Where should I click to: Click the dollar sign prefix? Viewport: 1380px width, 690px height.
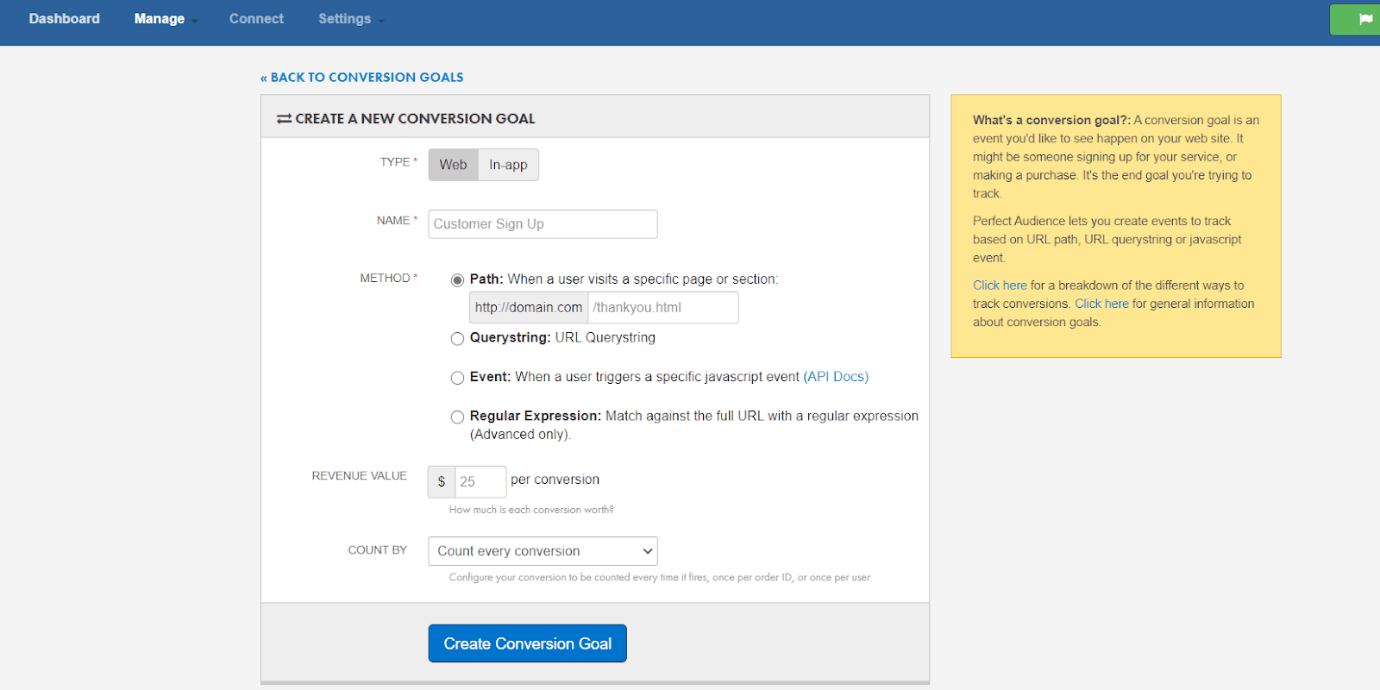[x=441, y=482]
